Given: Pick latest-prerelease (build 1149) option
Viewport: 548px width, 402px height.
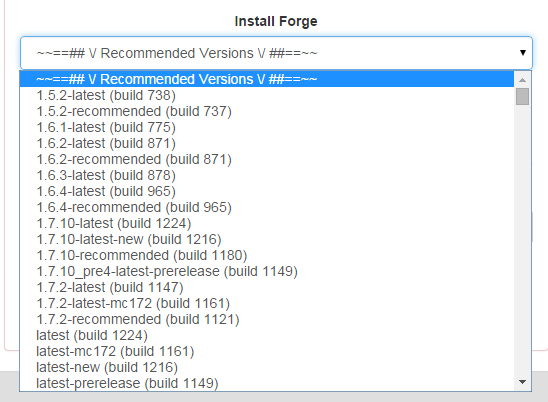Looking at the screenshot, I should point(267,383).
